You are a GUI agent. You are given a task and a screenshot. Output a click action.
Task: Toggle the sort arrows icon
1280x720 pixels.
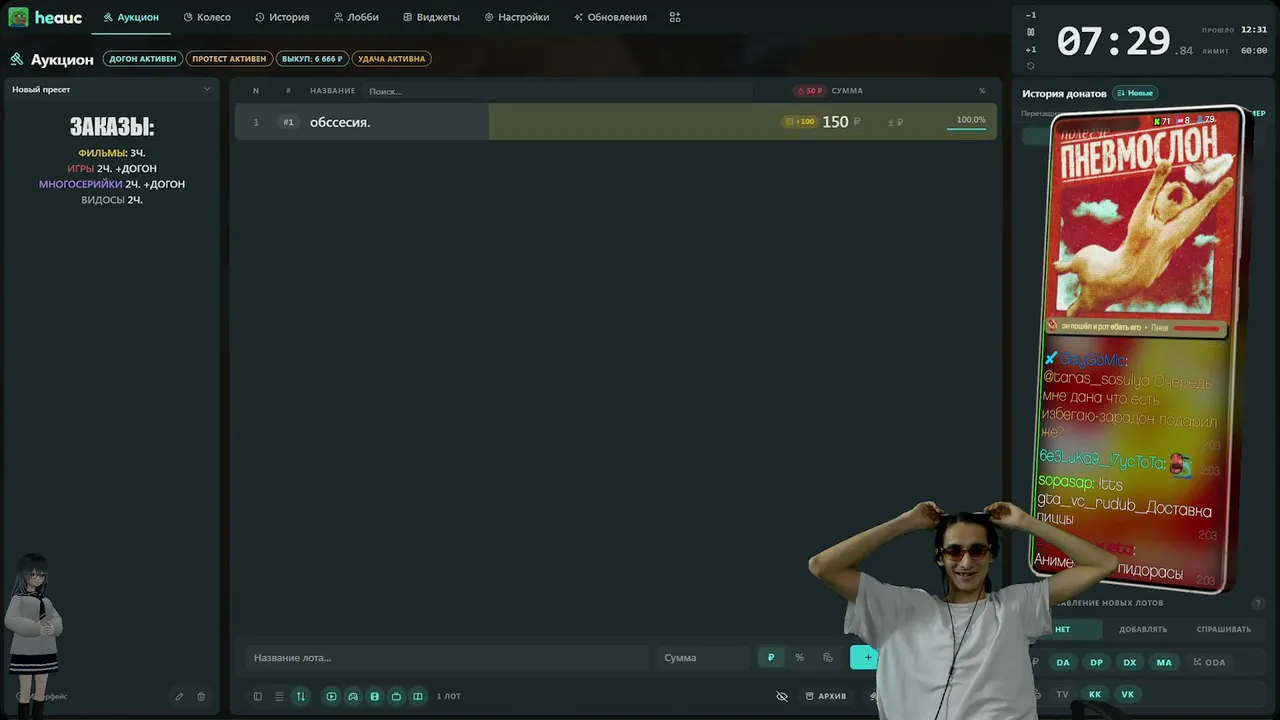(x=300, y=696)
